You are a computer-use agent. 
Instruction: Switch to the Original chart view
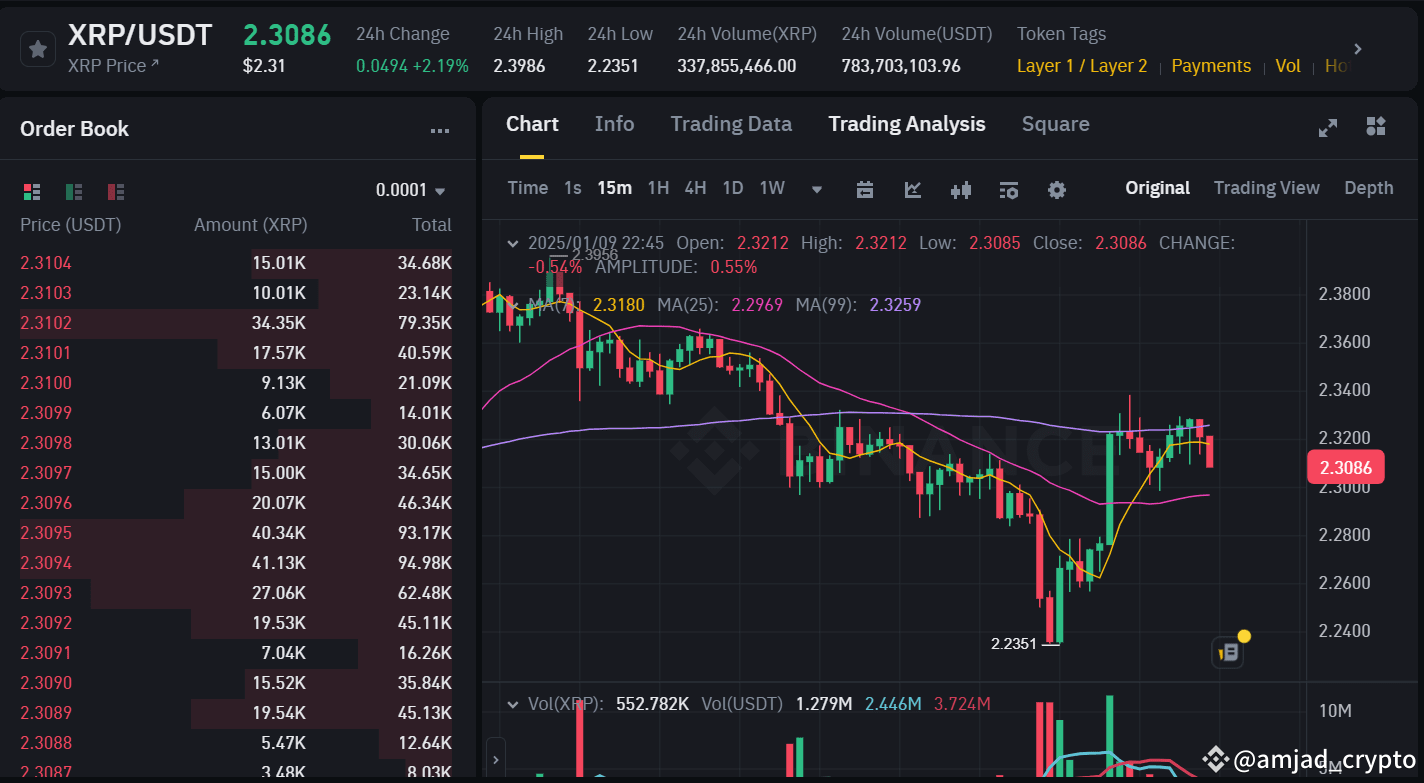tap(1157, 188)
